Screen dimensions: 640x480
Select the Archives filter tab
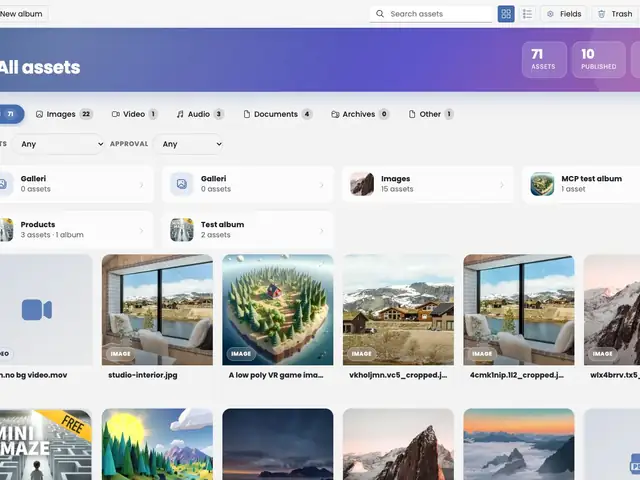(360, 114)
